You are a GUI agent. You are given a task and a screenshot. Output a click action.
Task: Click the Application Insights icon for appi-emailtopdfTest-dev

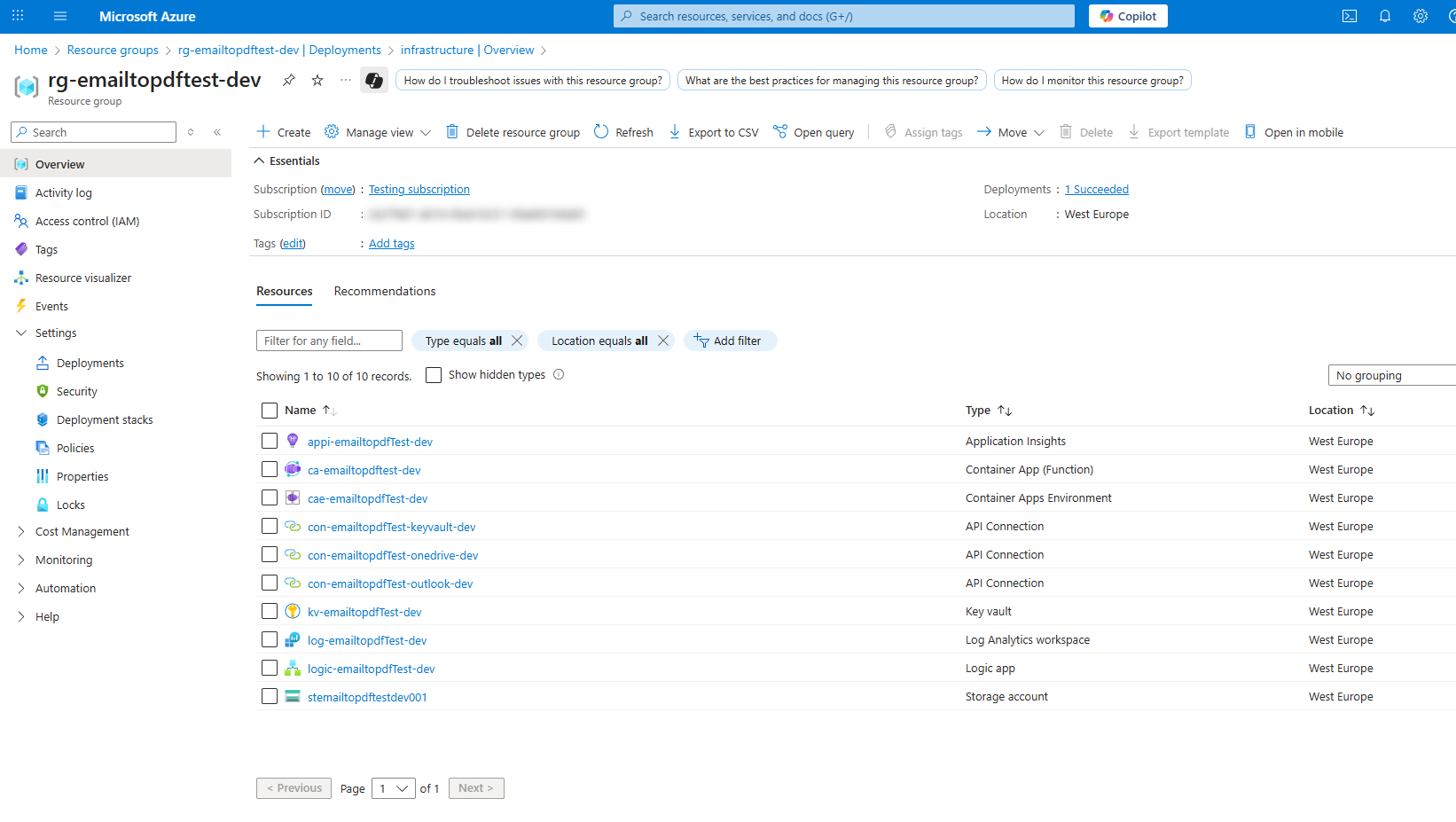pos(293,441)
